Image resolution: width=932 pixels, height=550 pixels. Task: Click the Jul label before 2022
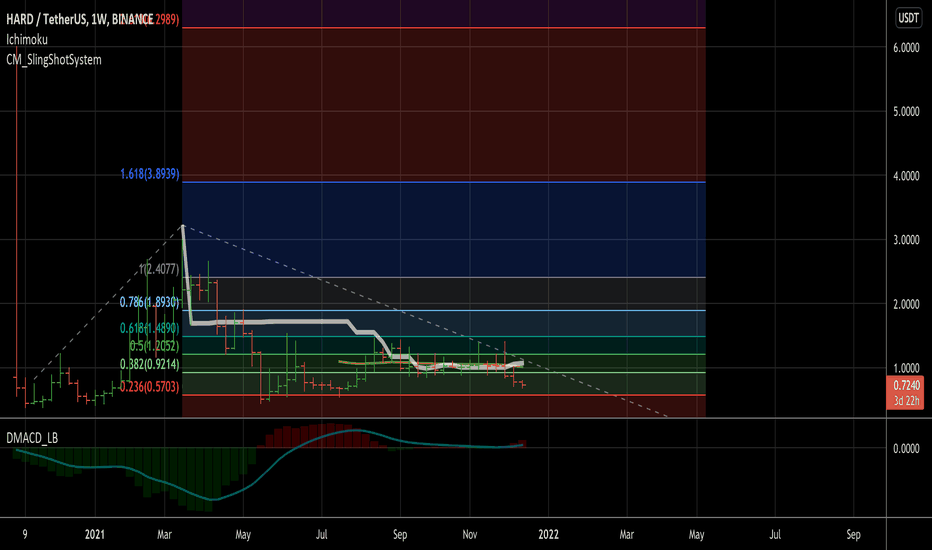point(322,535)
